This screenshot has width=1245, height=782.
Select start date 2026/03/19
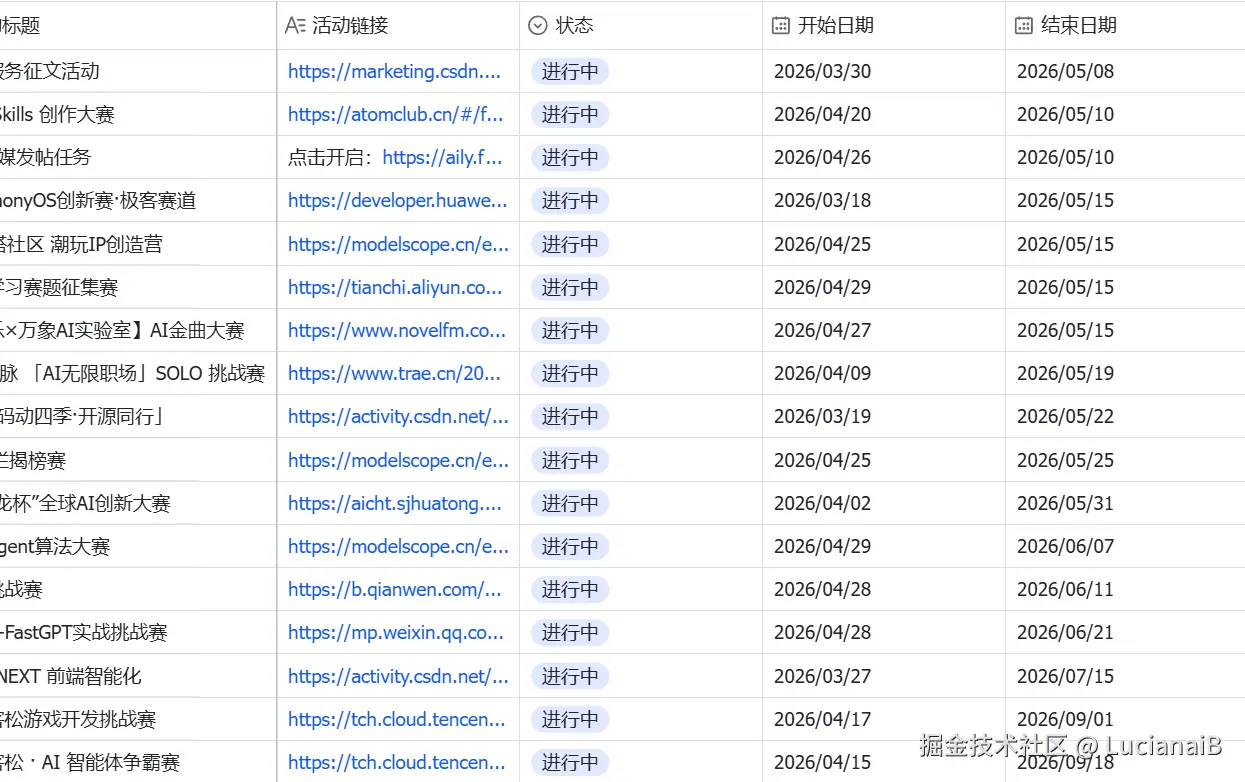coord(822,416)
